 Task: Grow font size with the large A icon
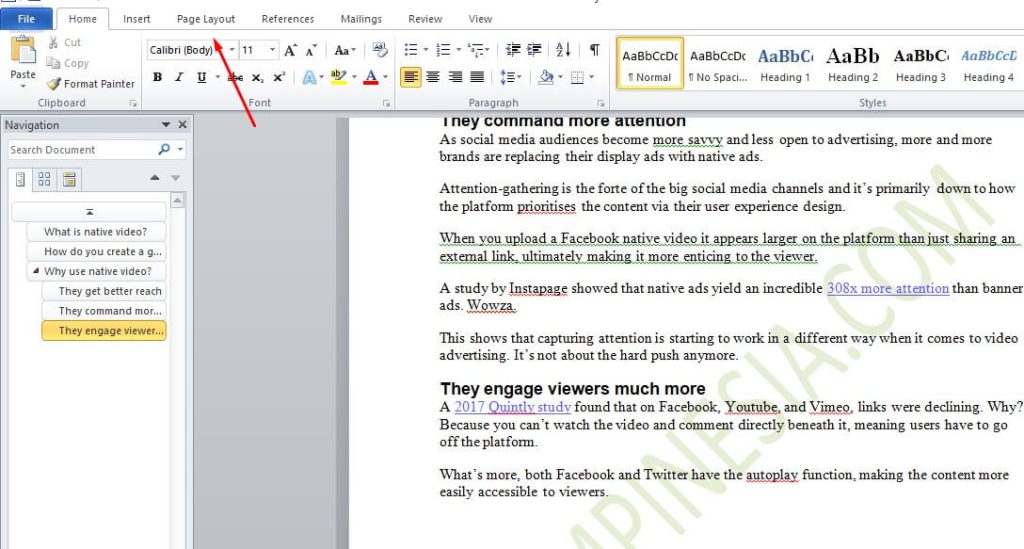[291, 50]
